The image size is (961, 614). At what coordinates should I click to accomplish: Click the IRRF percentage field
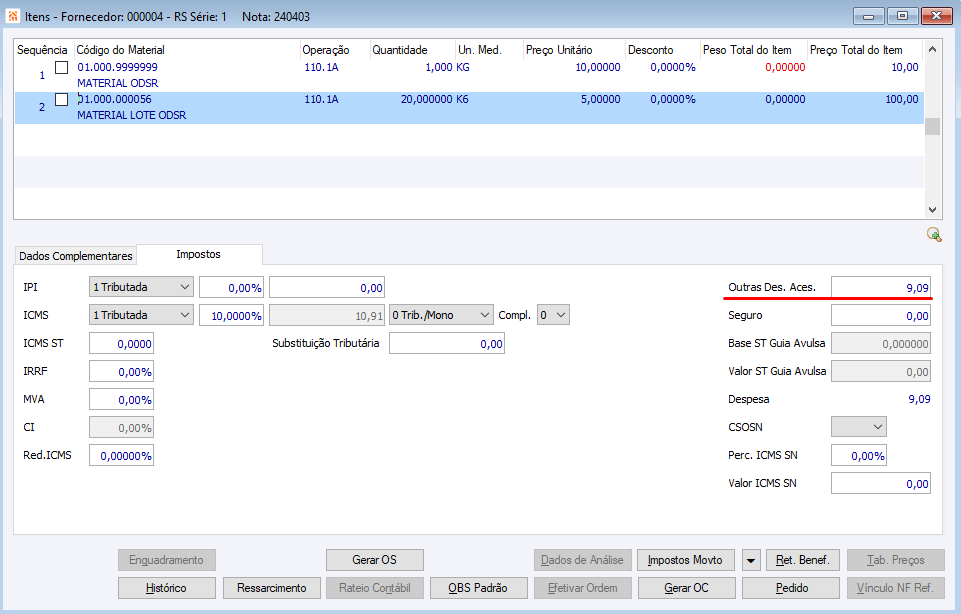coord(121,371)
